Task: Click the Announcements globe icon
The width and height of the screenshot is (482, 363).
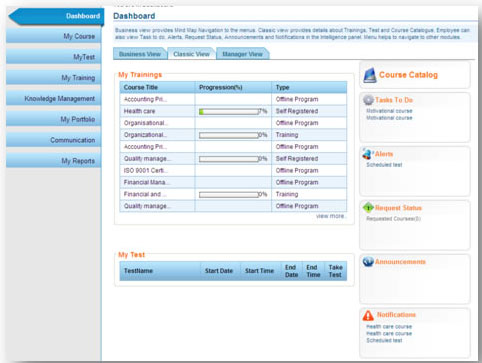Action: [368, 262]
